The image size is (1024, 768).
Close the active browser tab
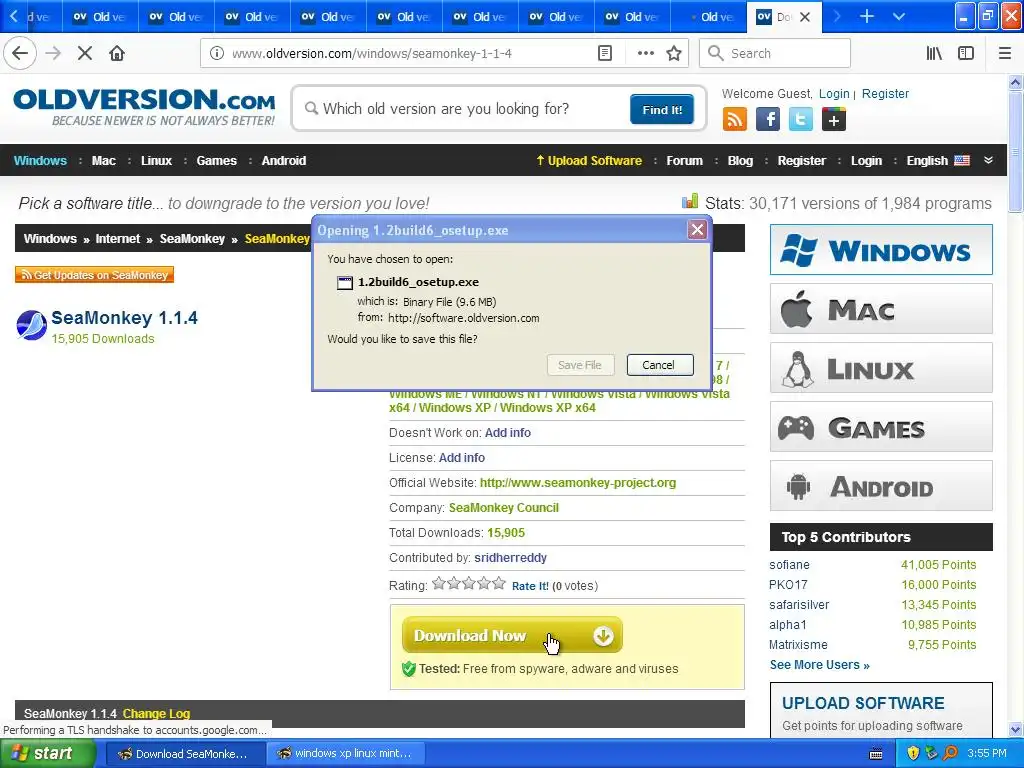805,17
